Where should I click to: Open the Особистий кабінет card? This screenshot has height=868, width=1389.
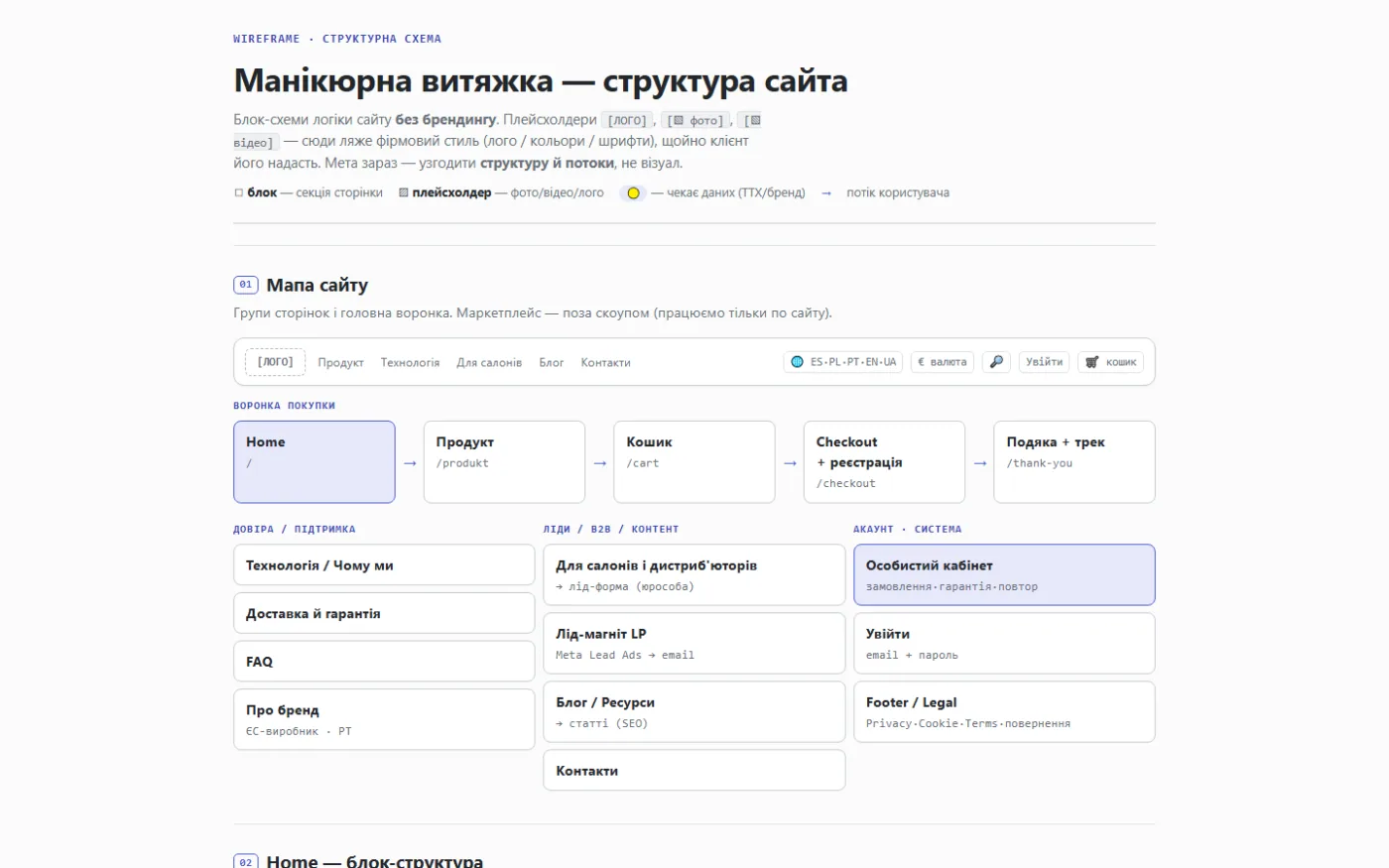coord(1004,574)
